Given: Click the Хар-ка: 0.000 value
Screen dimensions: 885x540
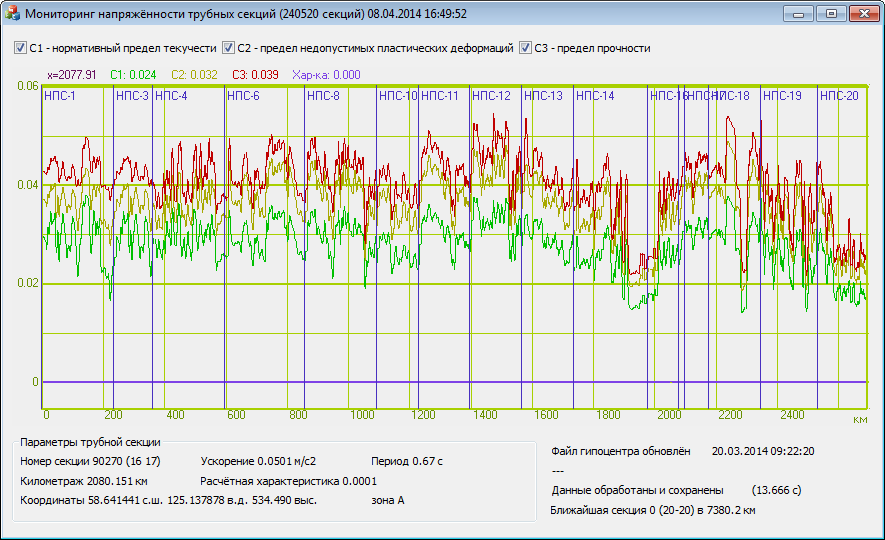Looking at the screenshot, I should tap(326, 75).
